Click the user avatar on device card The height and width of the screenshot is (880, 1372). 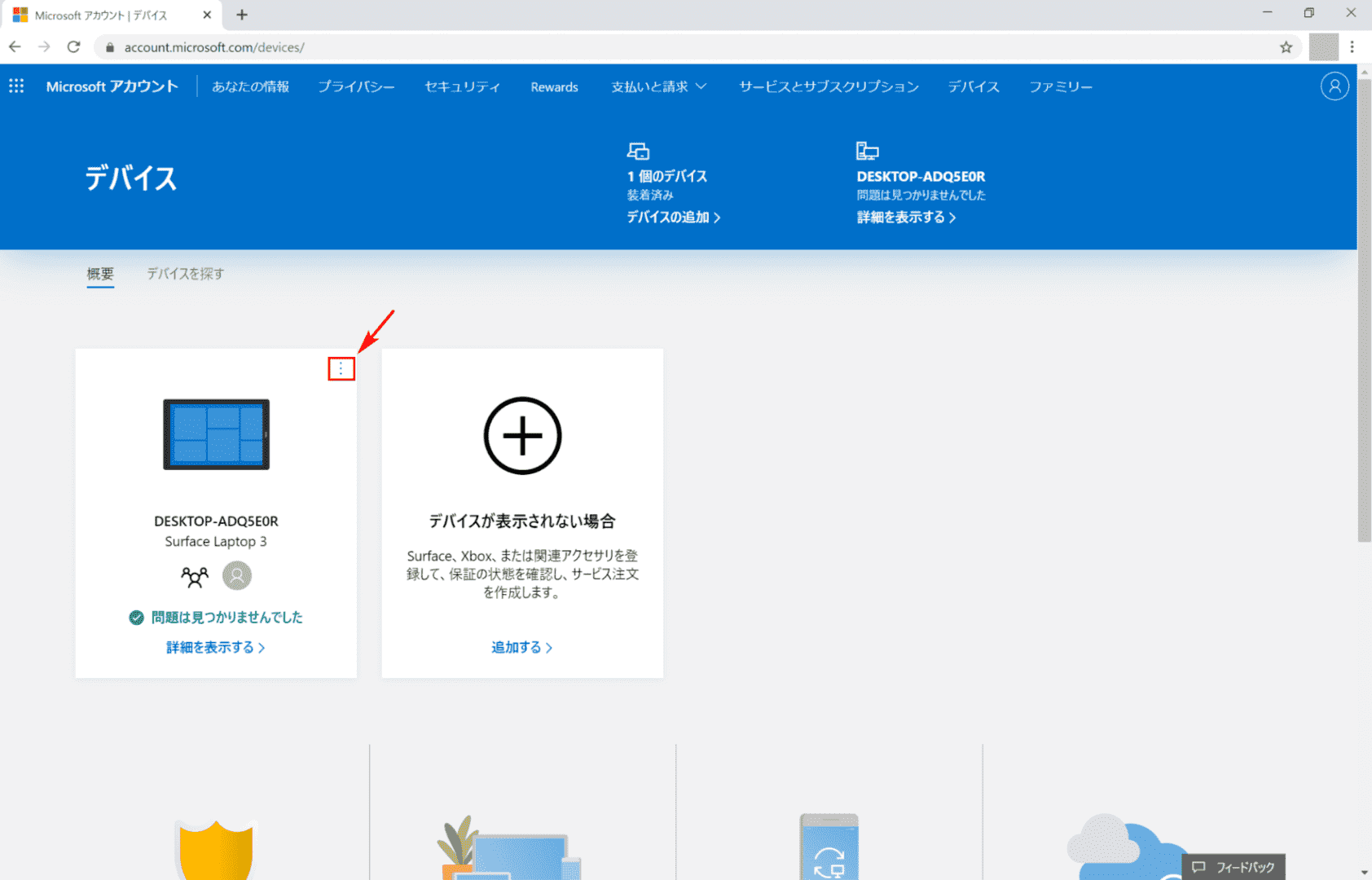point(237,576)
